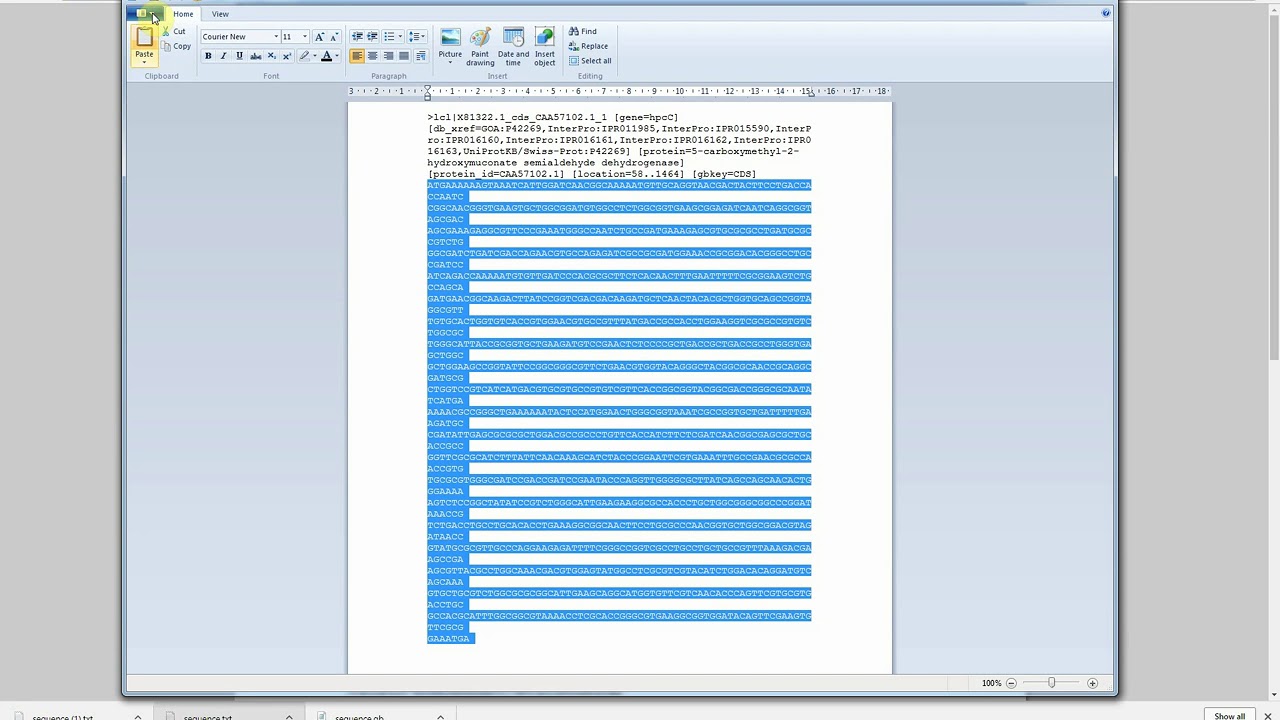Align text right
The image size is (1280, 720).
click(x=388, y=56)
